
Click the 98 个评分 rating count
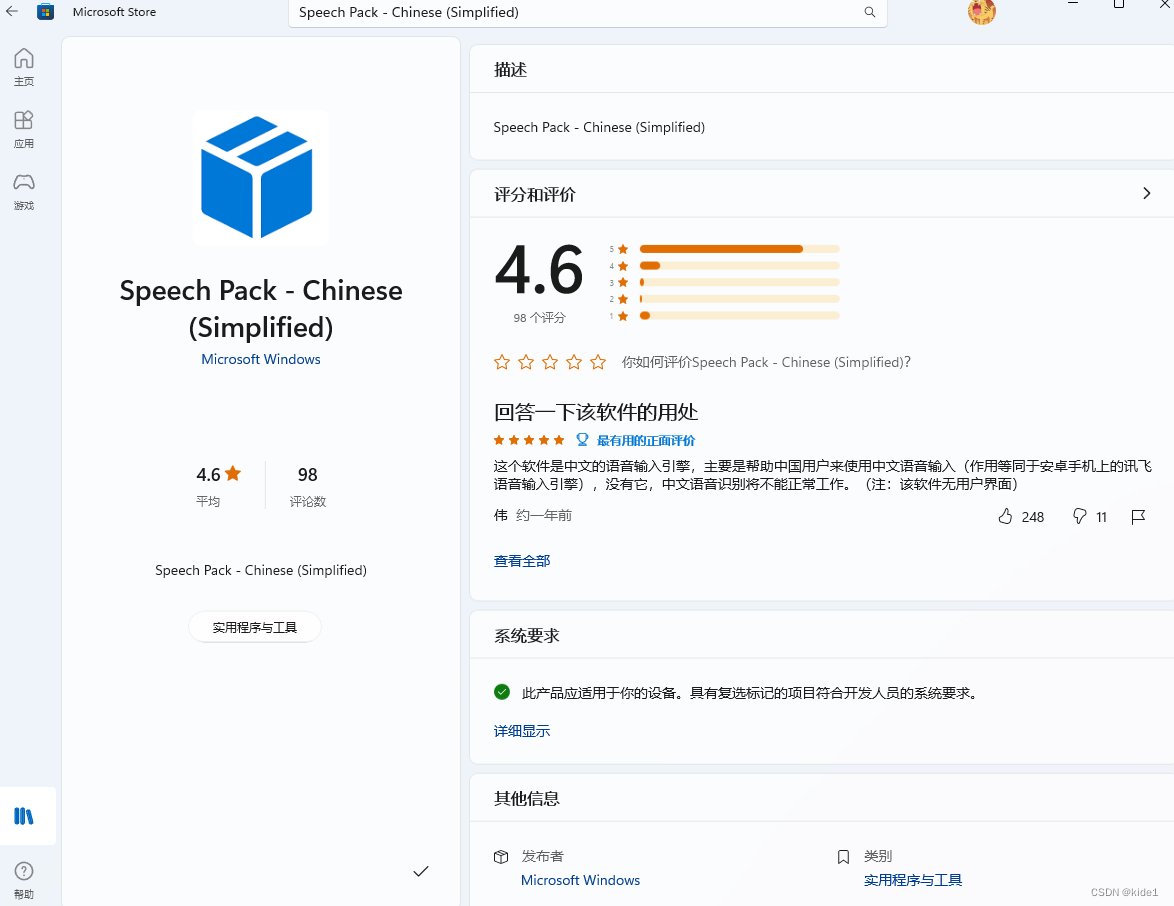(x=539, y=317)
